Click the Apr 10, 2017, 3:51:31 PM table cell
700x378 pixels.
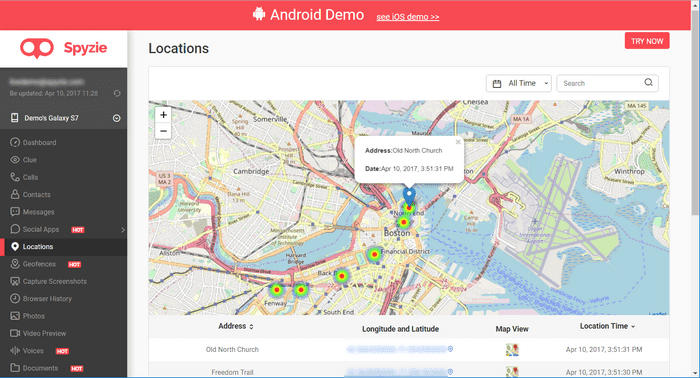coord(604,349)
